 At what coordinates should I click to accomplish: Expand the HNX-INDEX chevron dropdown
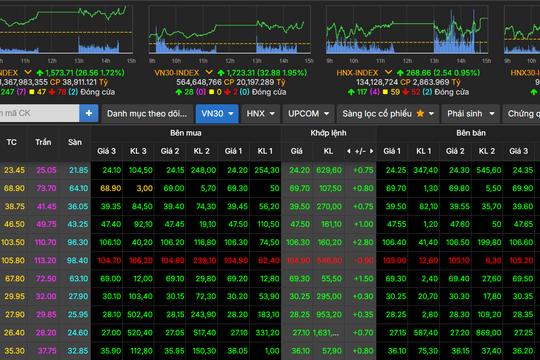388,72
